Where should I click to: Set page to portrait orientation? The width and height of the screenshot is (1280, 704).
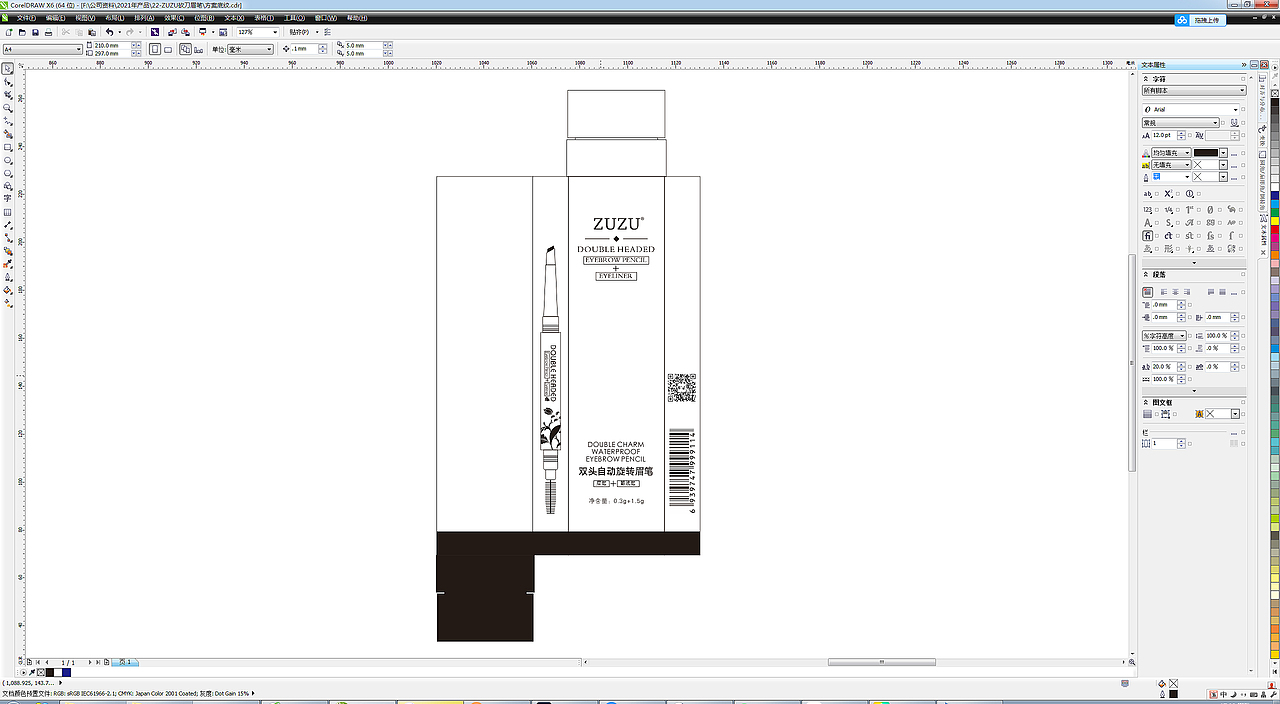155,50
